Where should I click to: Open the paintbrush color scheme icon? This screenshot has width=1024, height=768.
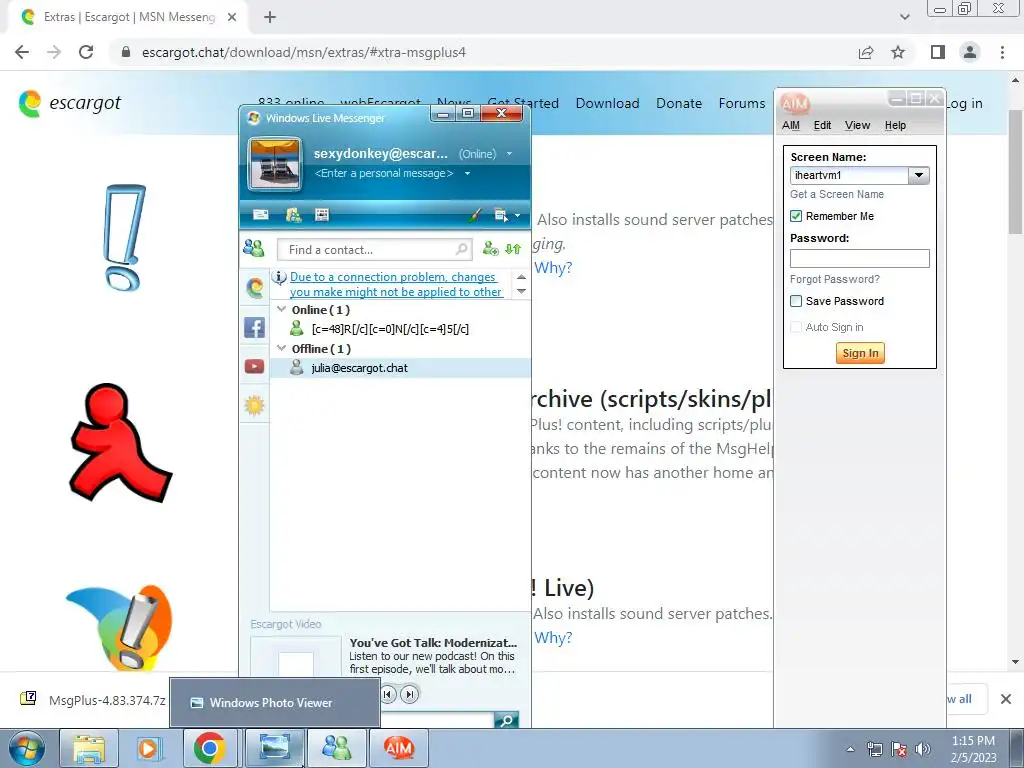pyautogui.click(x=475, y=215)
